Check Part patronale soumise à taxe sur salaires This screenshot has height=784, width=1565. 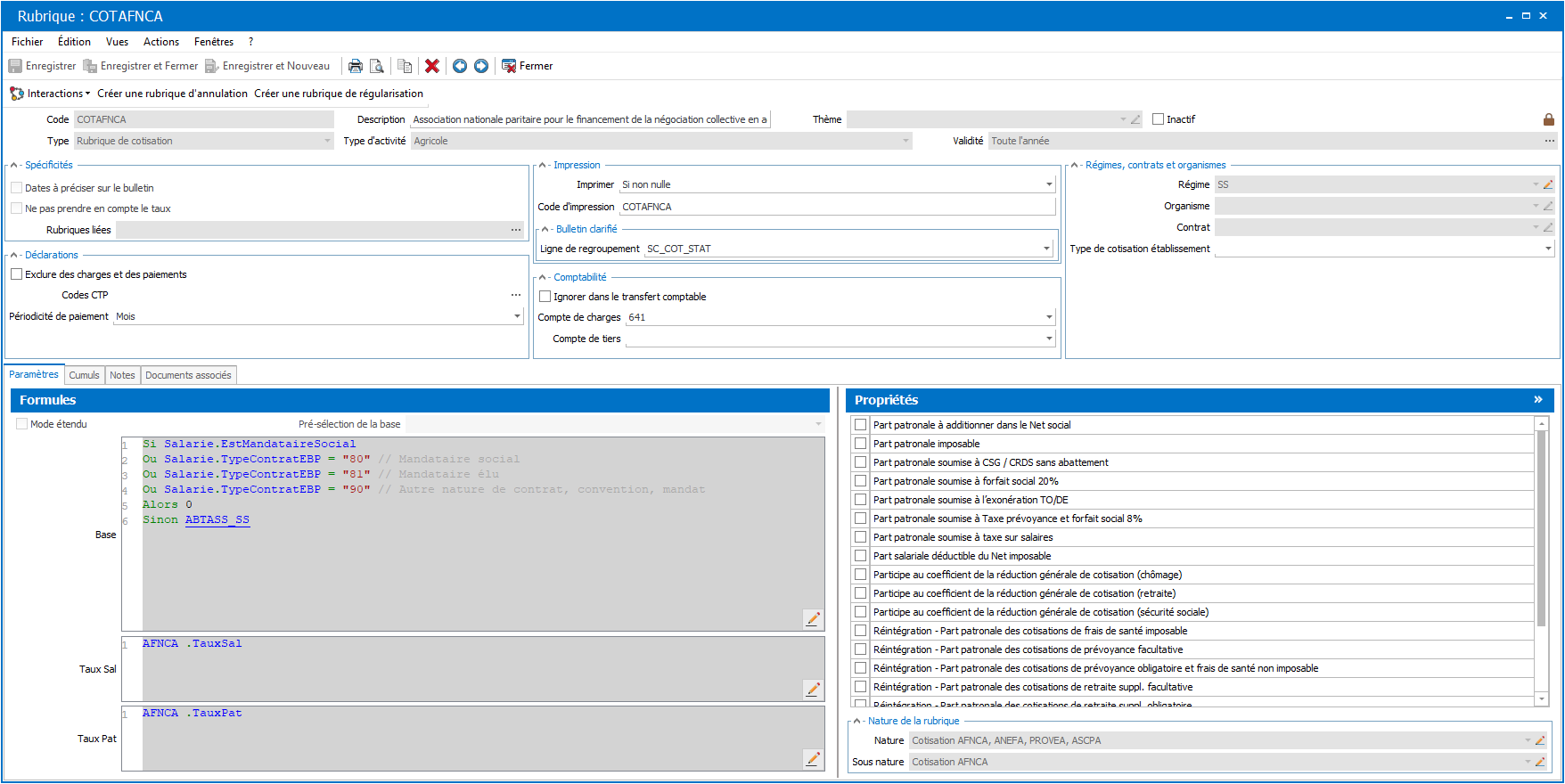[861, 537]
